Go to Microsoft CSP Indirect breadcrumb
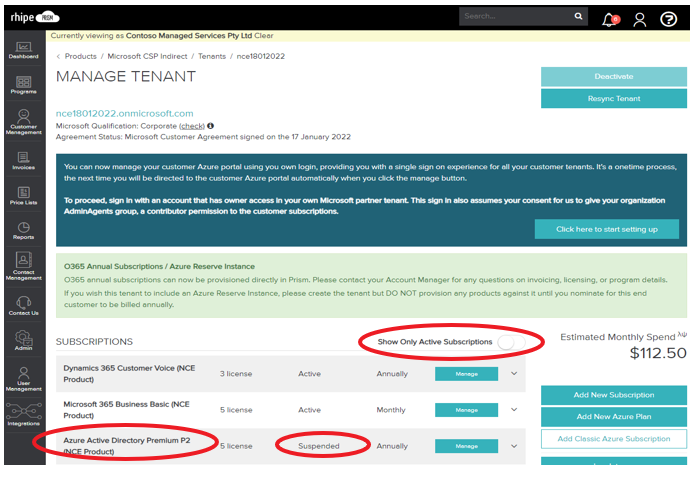This screenshot has width=699, height=481. [147, 56]
